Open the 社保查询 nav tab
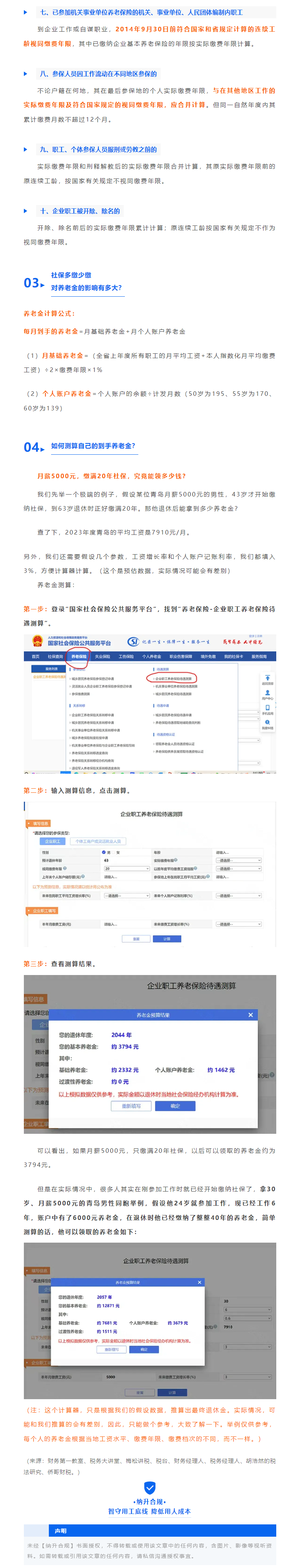Screen dimensions: 299x1568 tap(56, 656)
